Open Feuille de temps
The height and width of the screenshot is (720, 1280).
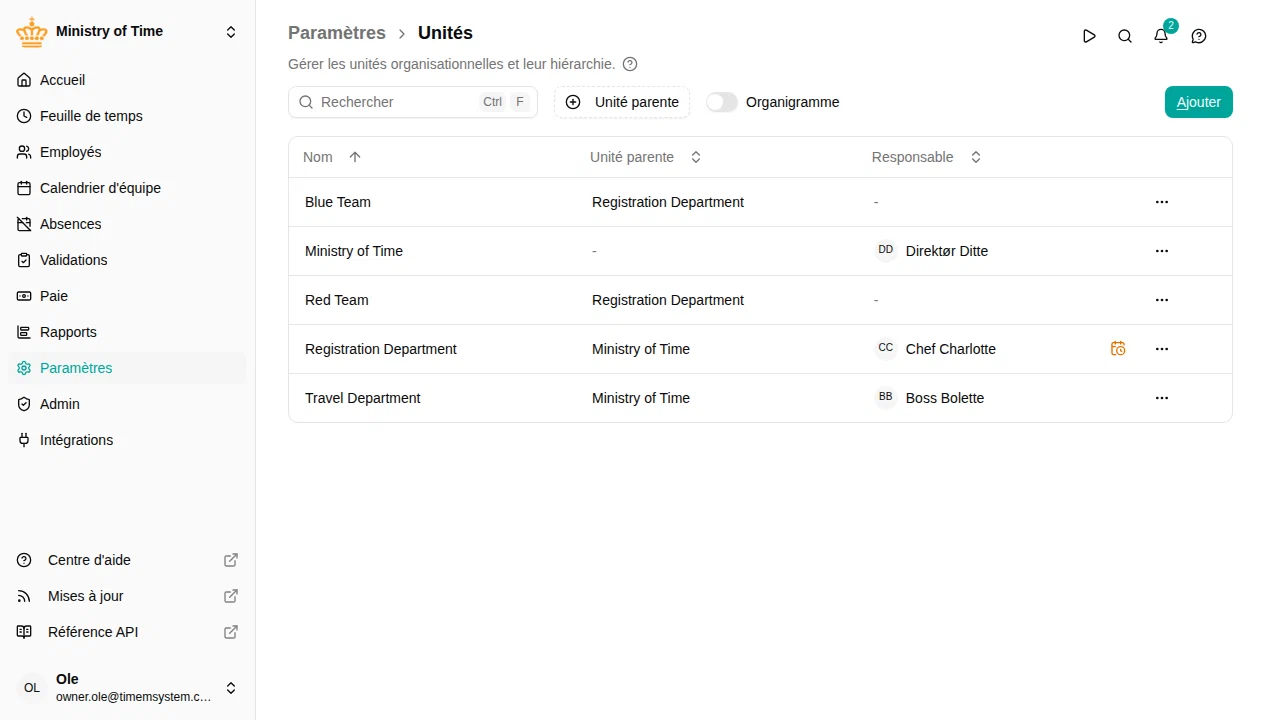[127, 116]
